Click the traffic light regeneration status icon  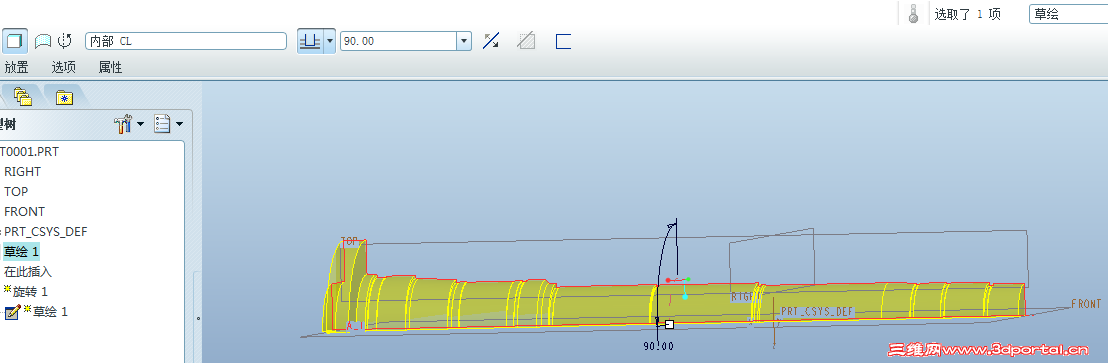pyautogui.click(x=914, y=13)
